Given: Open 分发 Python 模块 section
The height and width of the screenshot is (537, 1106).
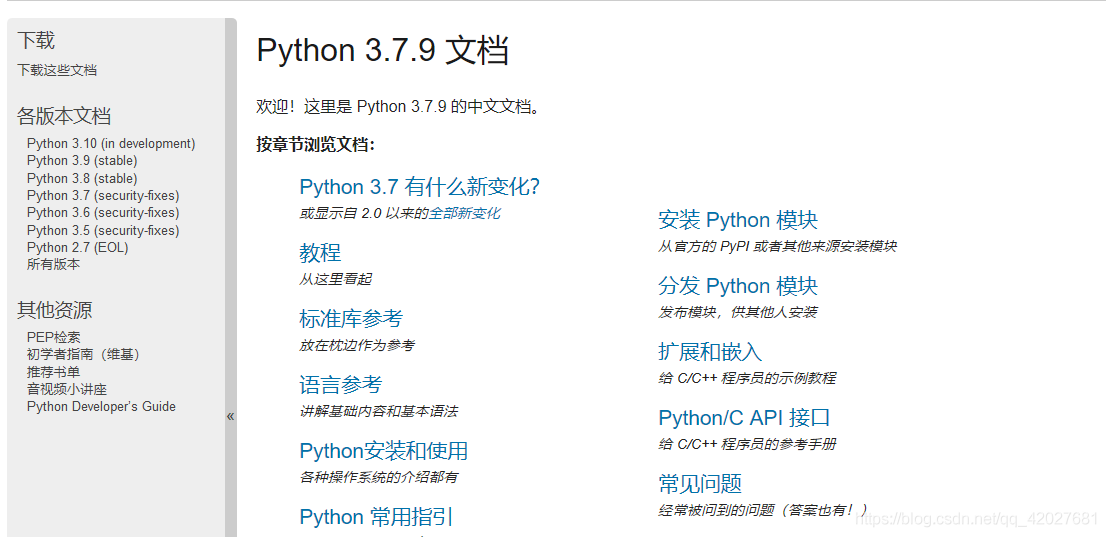Looking at the screenshot, I should 738,286.
